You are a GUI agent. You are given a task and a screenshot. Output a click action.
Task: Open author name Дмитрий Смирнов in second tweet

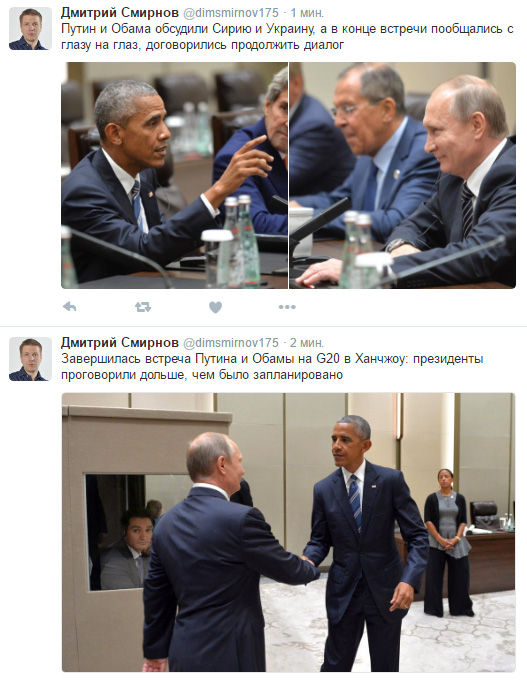point(120,343)
